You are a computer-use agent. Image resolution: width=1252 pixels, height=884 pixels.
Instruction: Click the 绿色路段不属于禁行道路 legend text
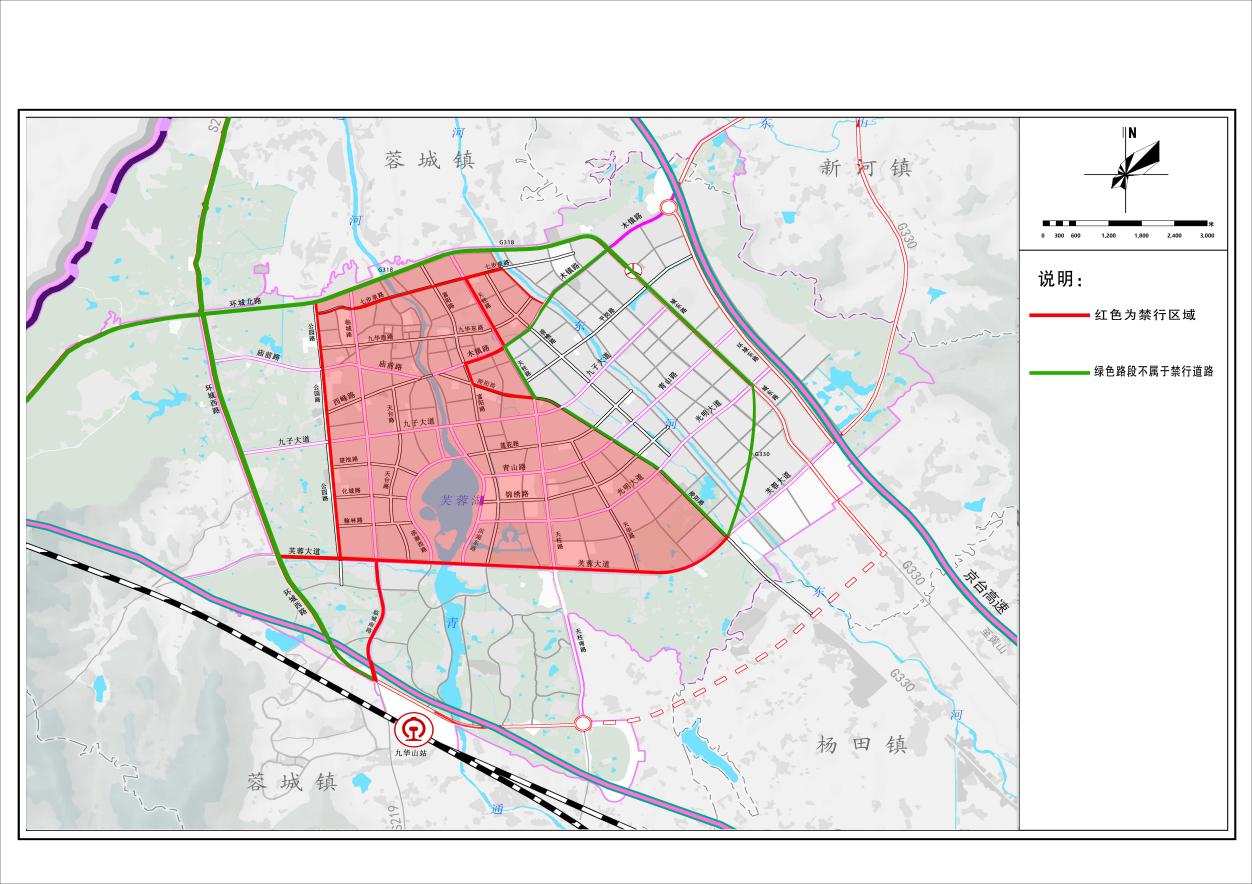[x=1154, y=372]
